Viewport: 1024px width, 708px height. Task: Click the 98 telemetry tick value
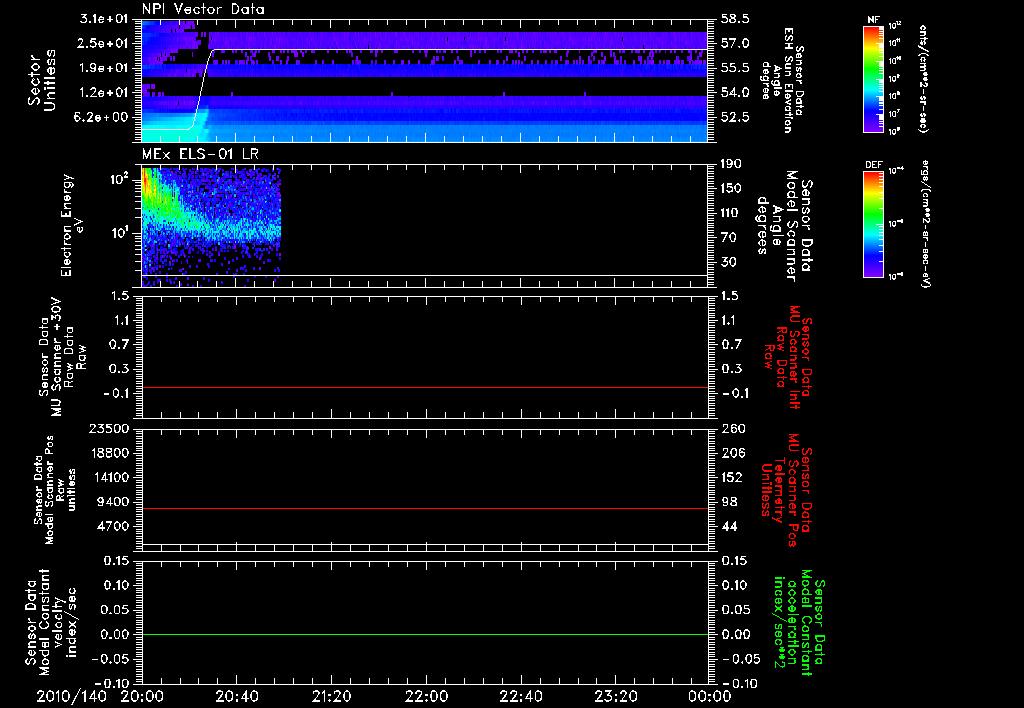point(729,502)
